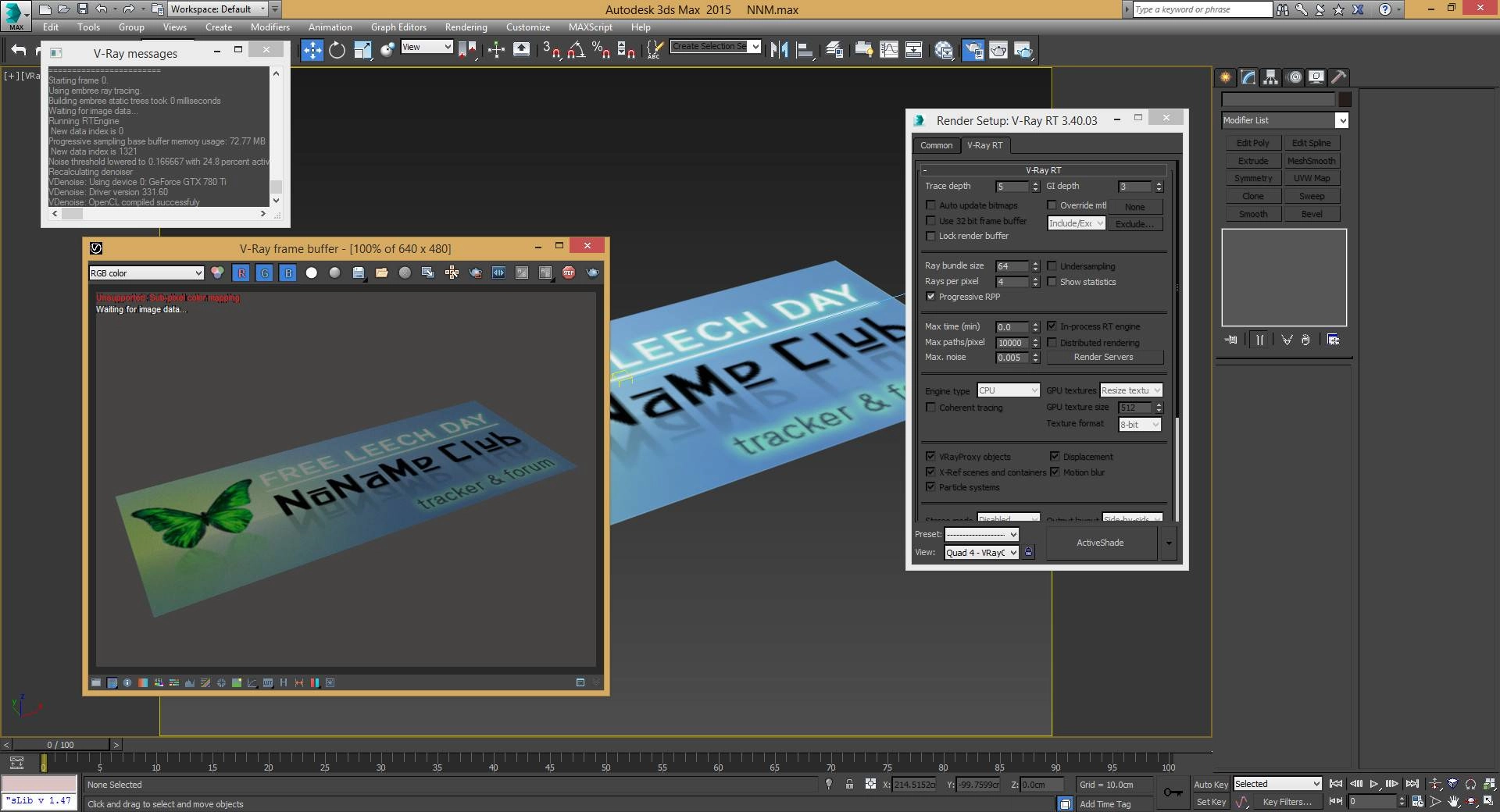Switch to mono white circle in frame buffer

coord(312,272)
